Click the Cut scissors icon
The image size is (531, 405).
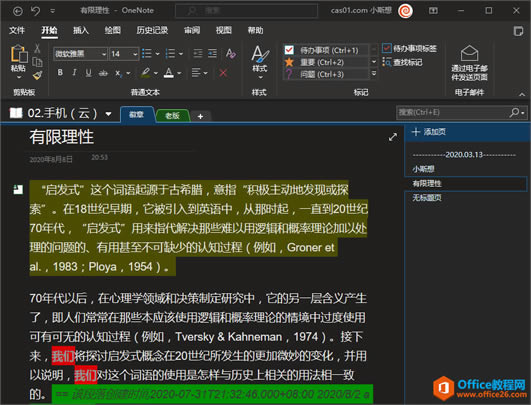click(x=37, y=48)
